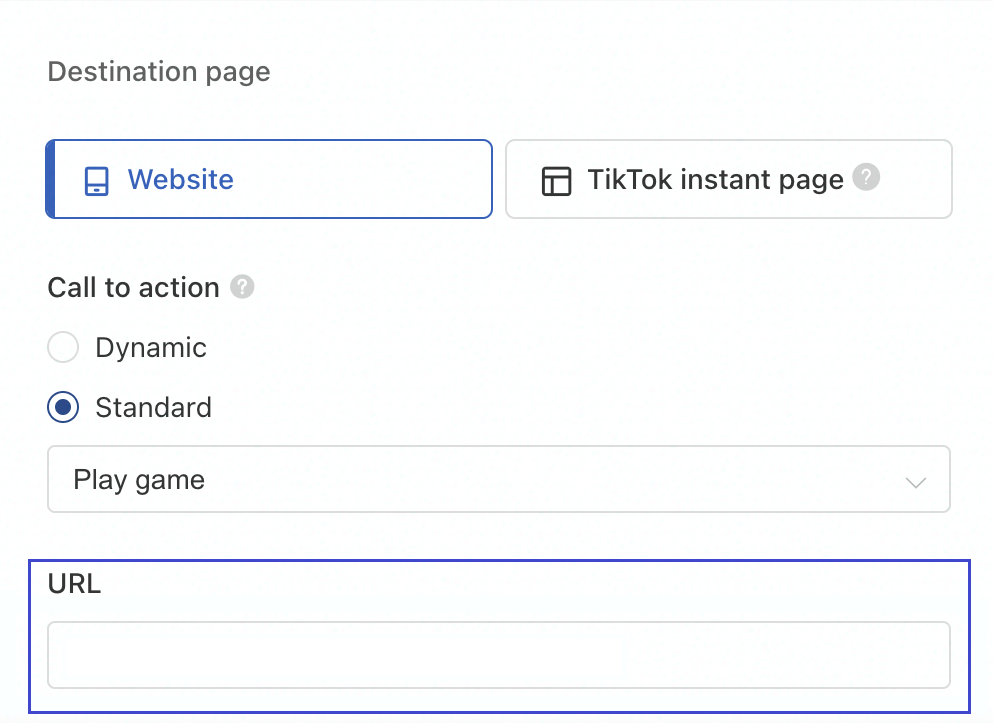Open the Play game dropdown
This screenshot has height=723, width=993.
(499, 479)
